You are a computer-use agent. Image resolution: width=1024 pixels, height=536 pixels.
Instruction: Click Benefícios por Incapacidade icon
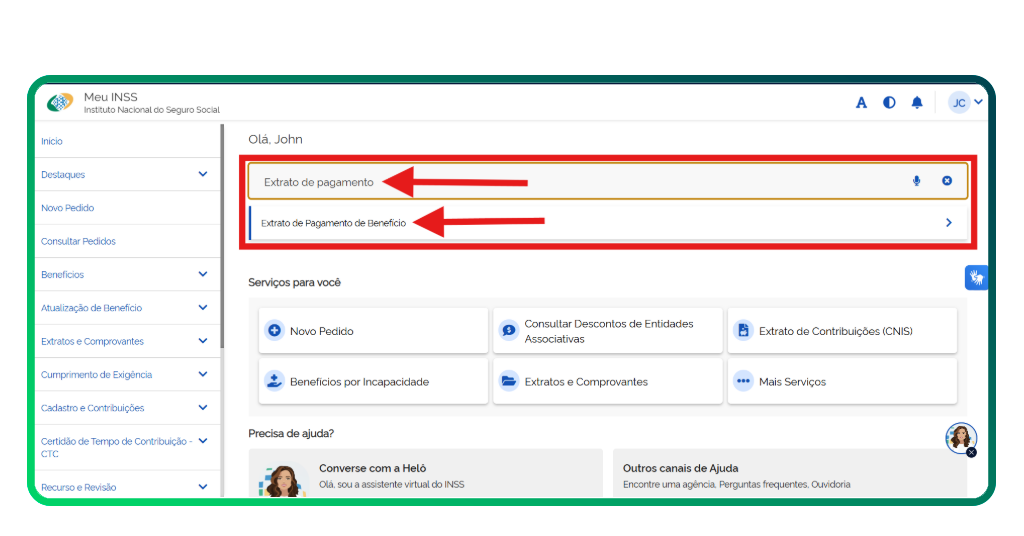tap(274, 381)
